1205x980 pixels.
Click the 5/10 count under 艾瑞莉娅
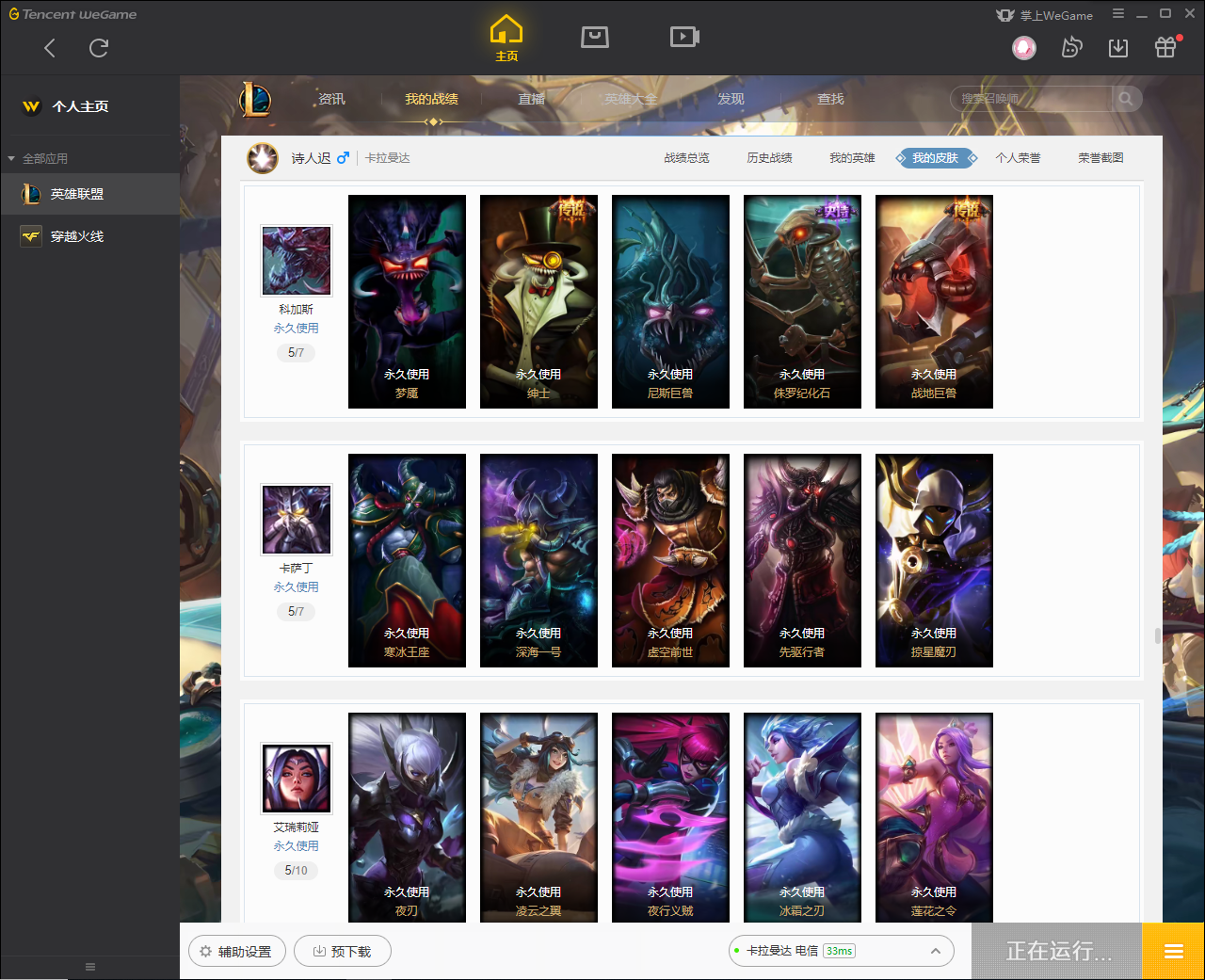click(297, 871)
